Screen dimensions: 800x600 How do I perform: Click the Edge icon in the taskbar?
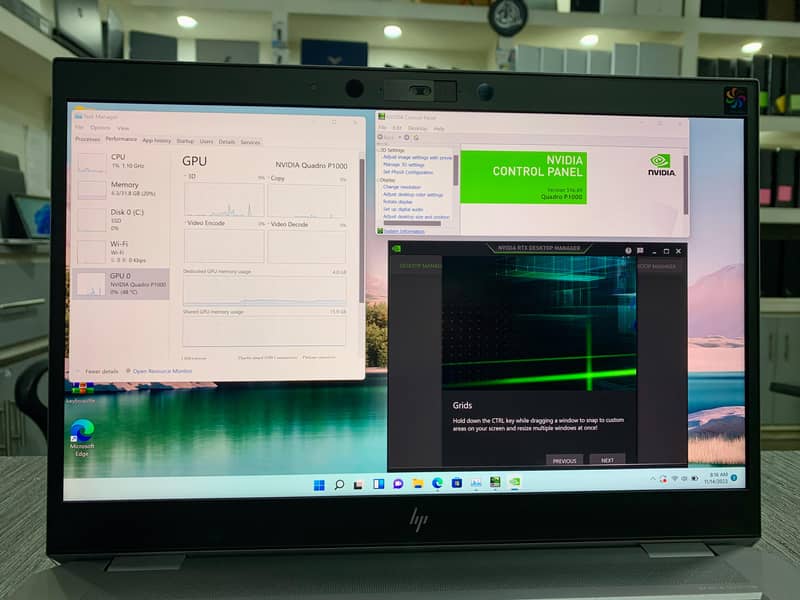click(437, 484)
